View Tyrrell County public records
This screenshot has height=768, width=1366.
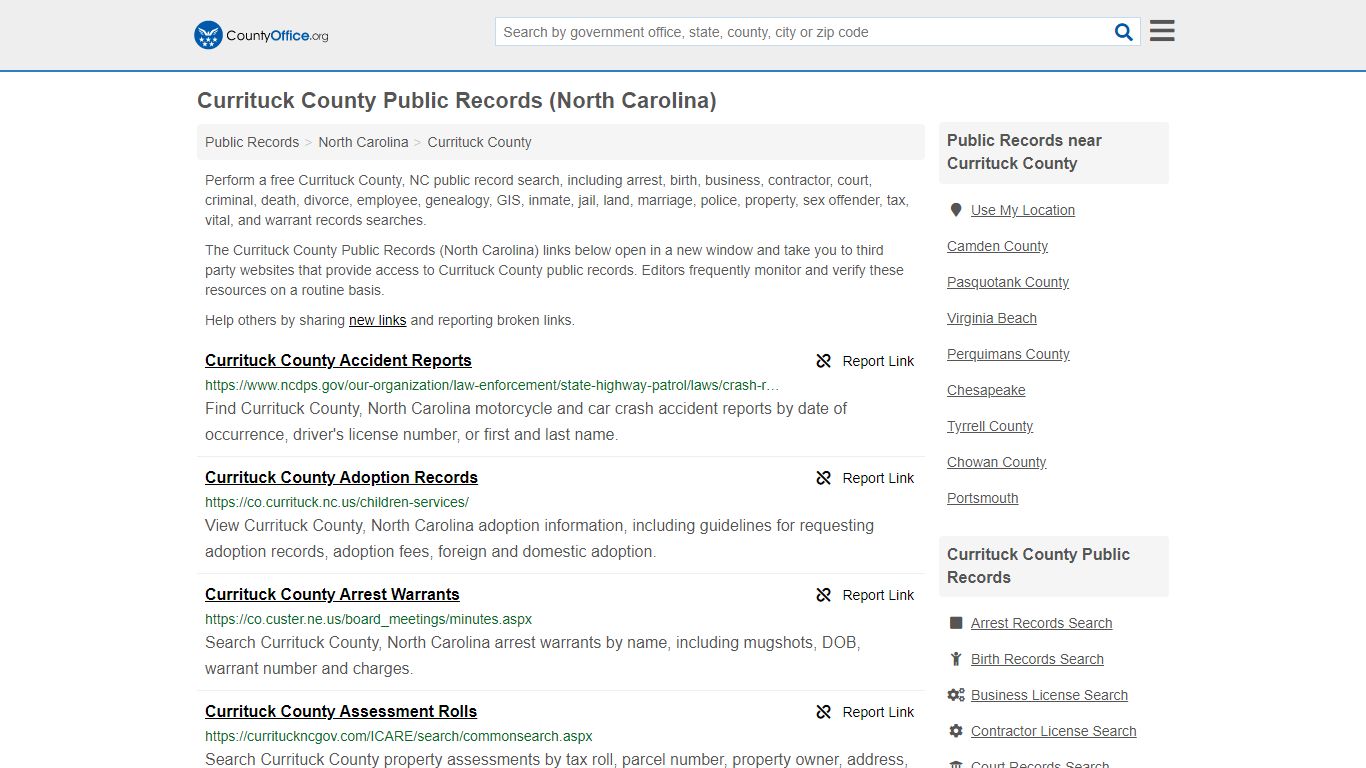tap(990, 426)
